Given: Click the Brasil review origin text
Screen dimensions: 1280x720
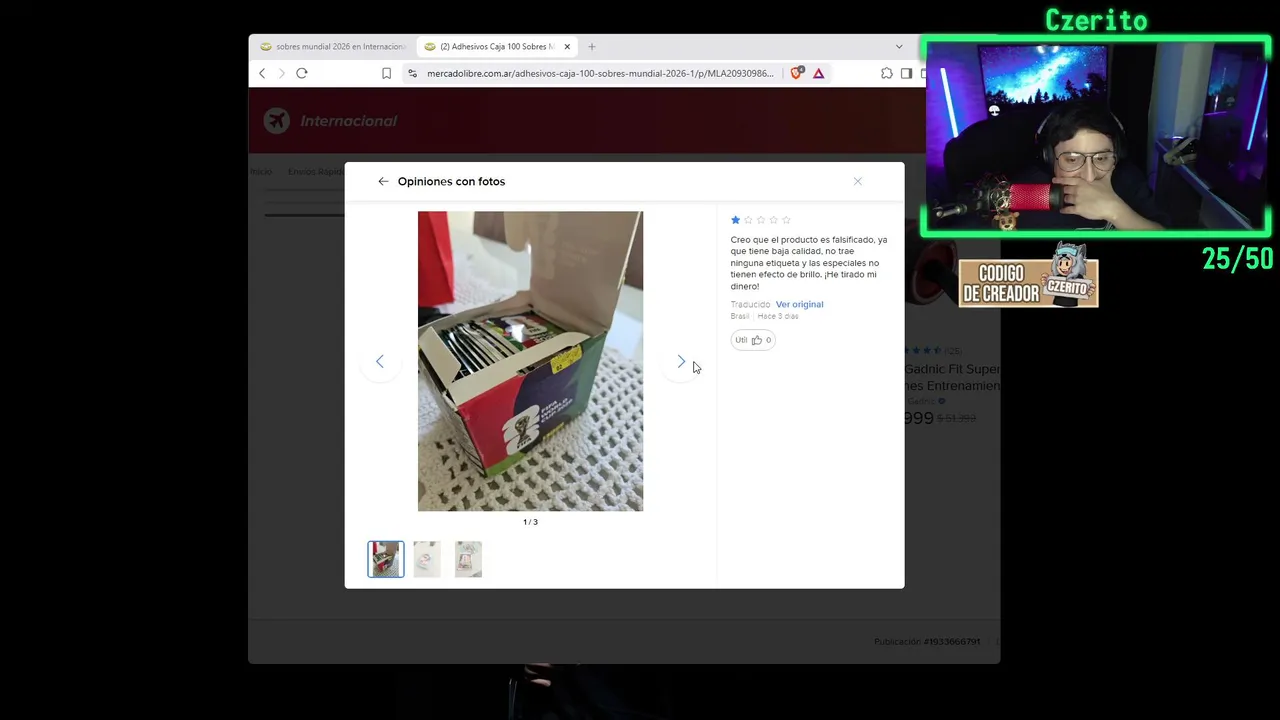Looking at the screenshot, I should point(740,316).
